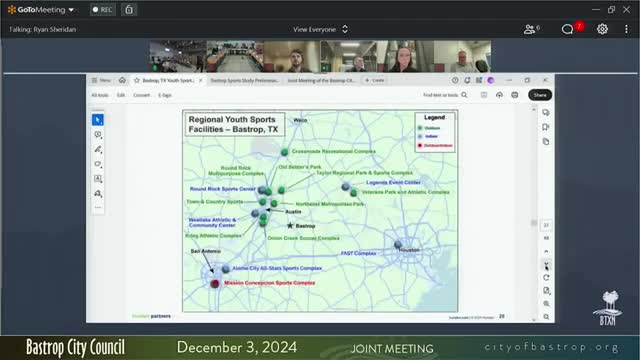Open Acrobat apps grid icon

pyautogui.click(x=479, y=80)
